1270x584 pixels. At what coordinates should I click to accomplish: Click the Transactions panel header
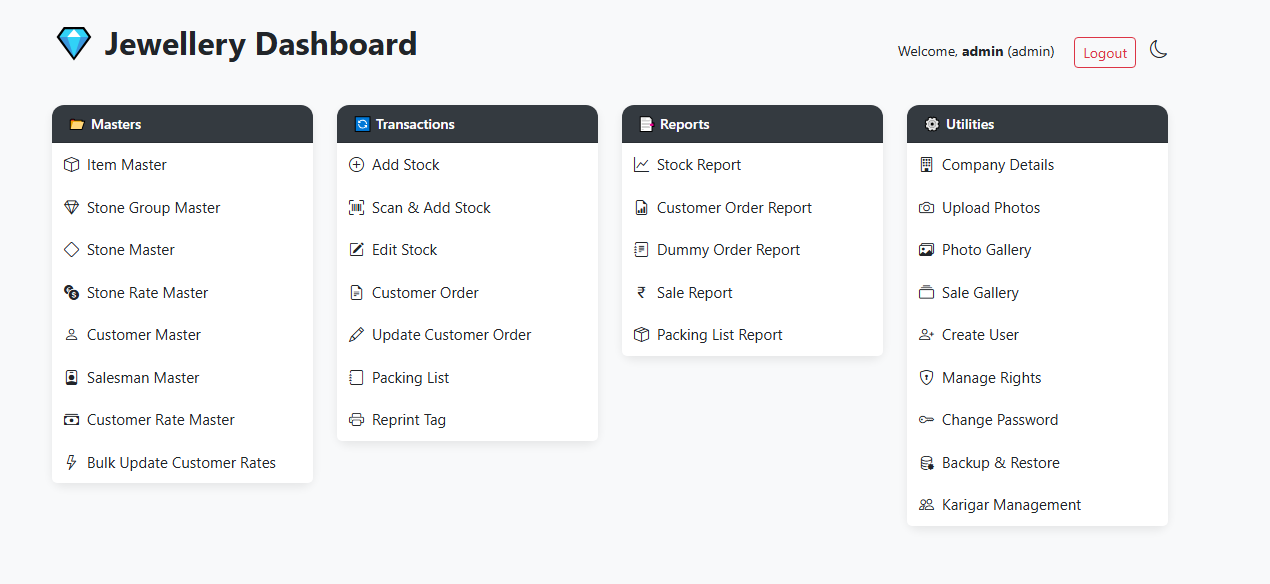(467, 124)
